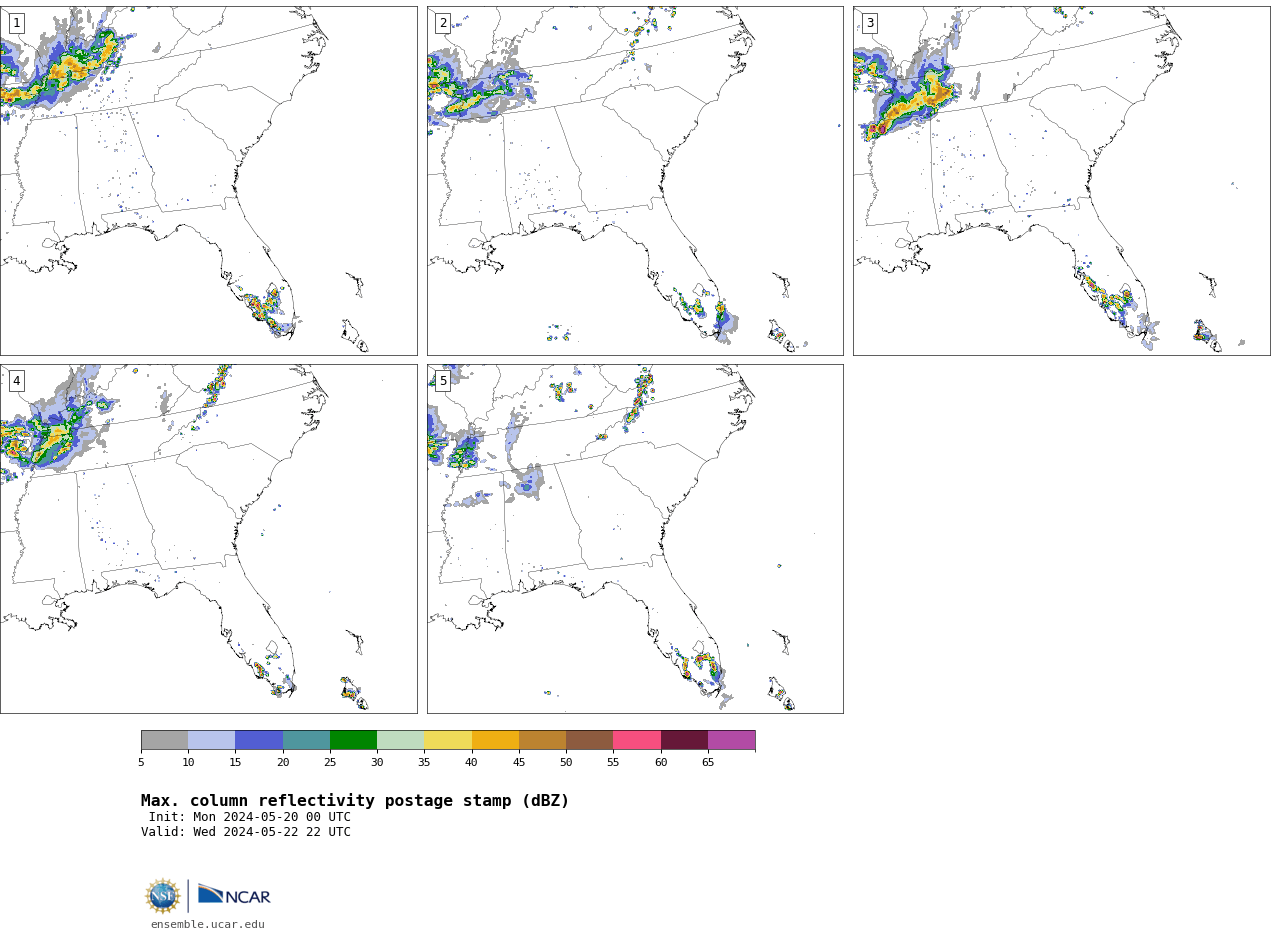Click the NCAR logo
The height and width of the screenshot is (936, 1280).
click(234, 895)
